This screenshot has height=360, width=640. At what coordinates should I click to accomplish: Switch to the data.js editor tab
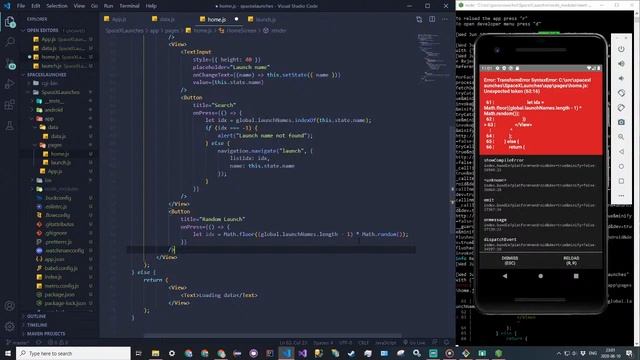pos(167,19)
